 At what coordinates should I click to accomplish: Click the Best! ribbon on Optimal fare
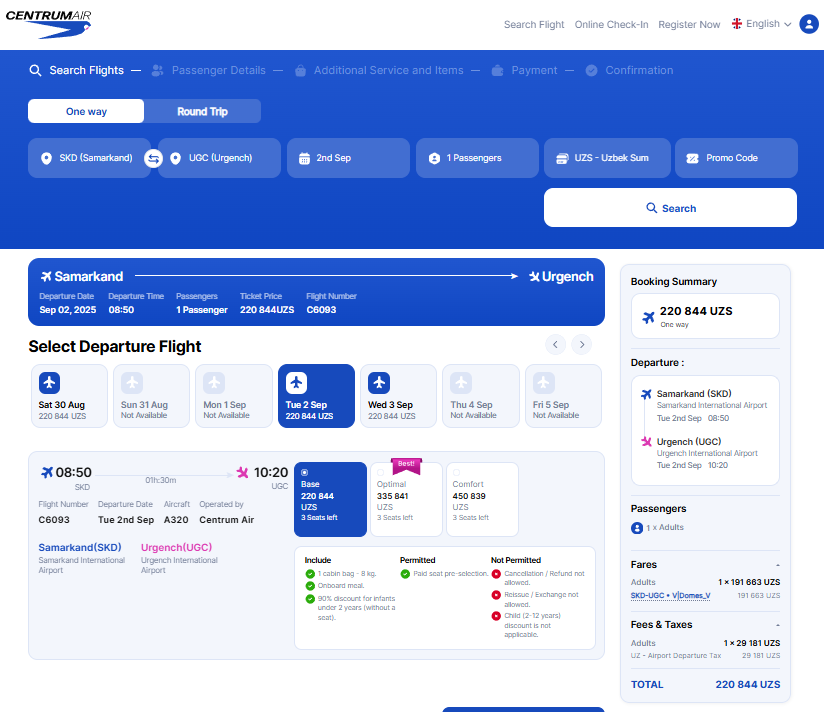pos(406,465)
